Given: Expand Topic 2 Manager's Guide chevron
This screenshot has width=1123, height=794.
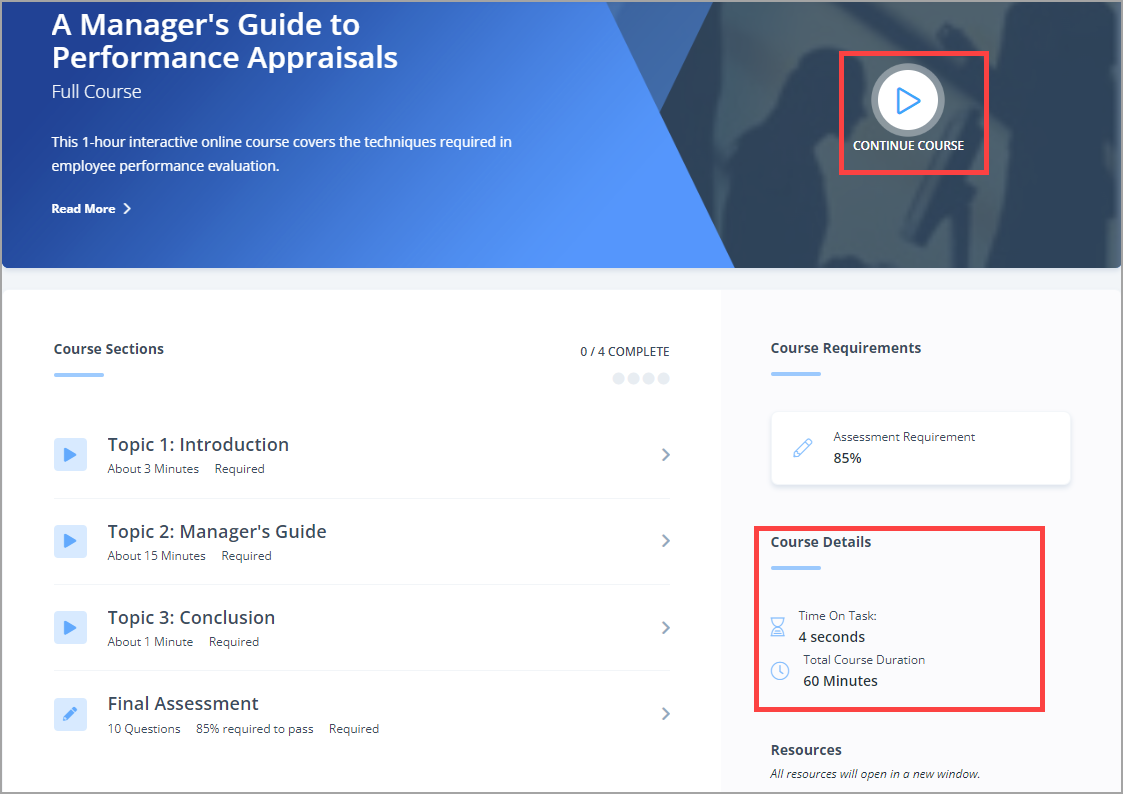Looking at the screenshot, I should click(x=666, y=541).
